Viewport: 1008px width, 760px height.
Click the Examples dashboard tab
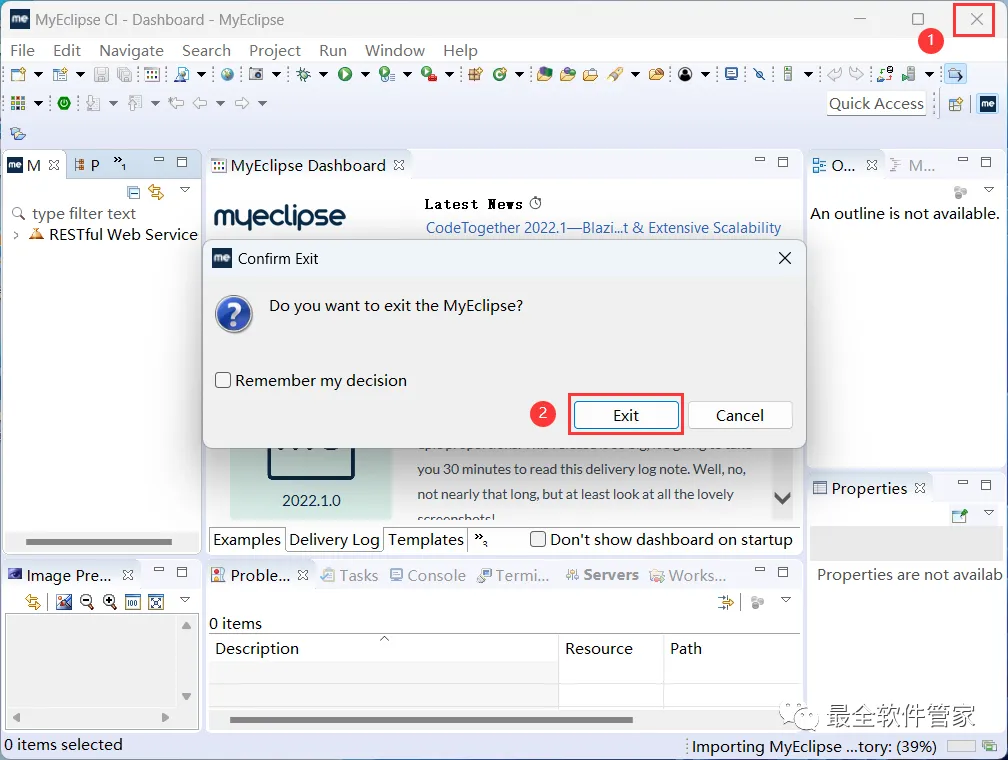(247, 539)
